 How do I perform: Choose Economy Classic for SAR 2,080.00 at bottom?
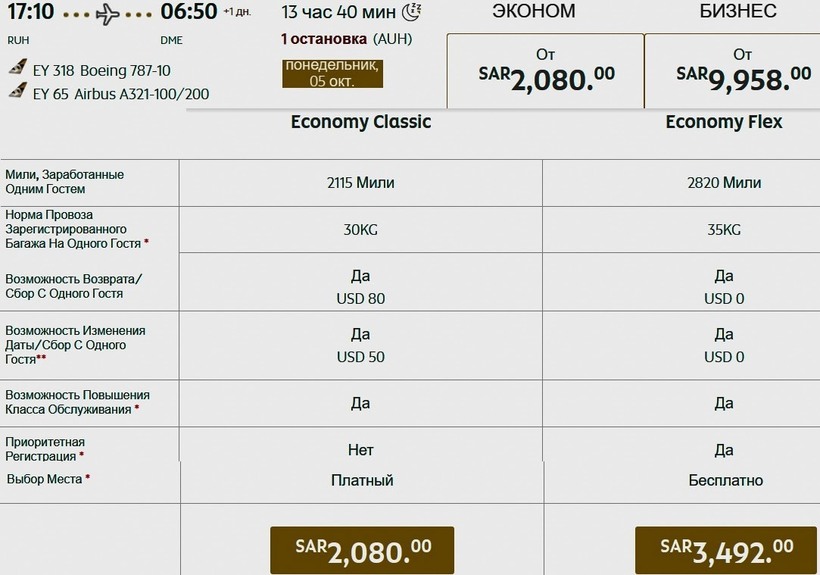tap(362, 549)
